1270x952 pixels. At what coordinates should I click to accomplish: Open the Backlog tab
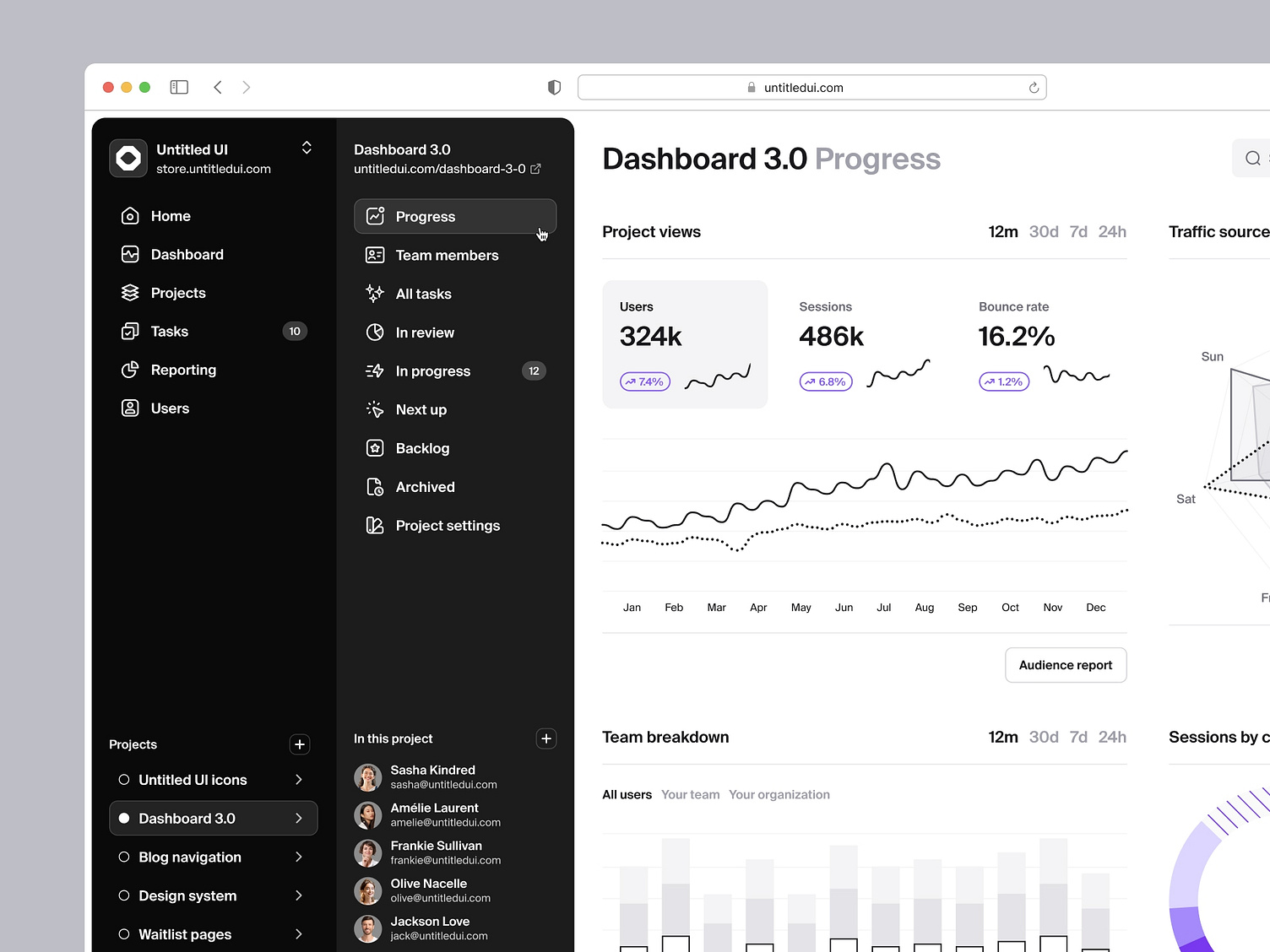click(422, 448)
